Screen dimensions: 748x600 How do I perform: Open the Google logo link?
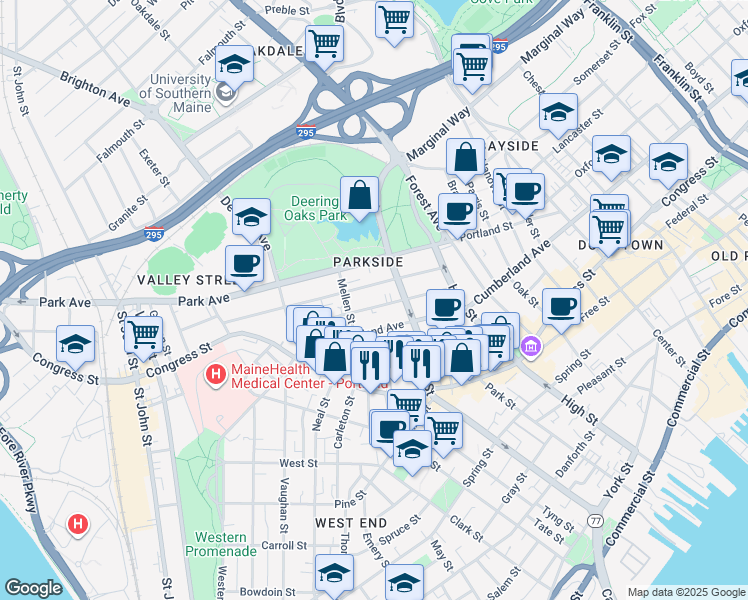[33, 588]
